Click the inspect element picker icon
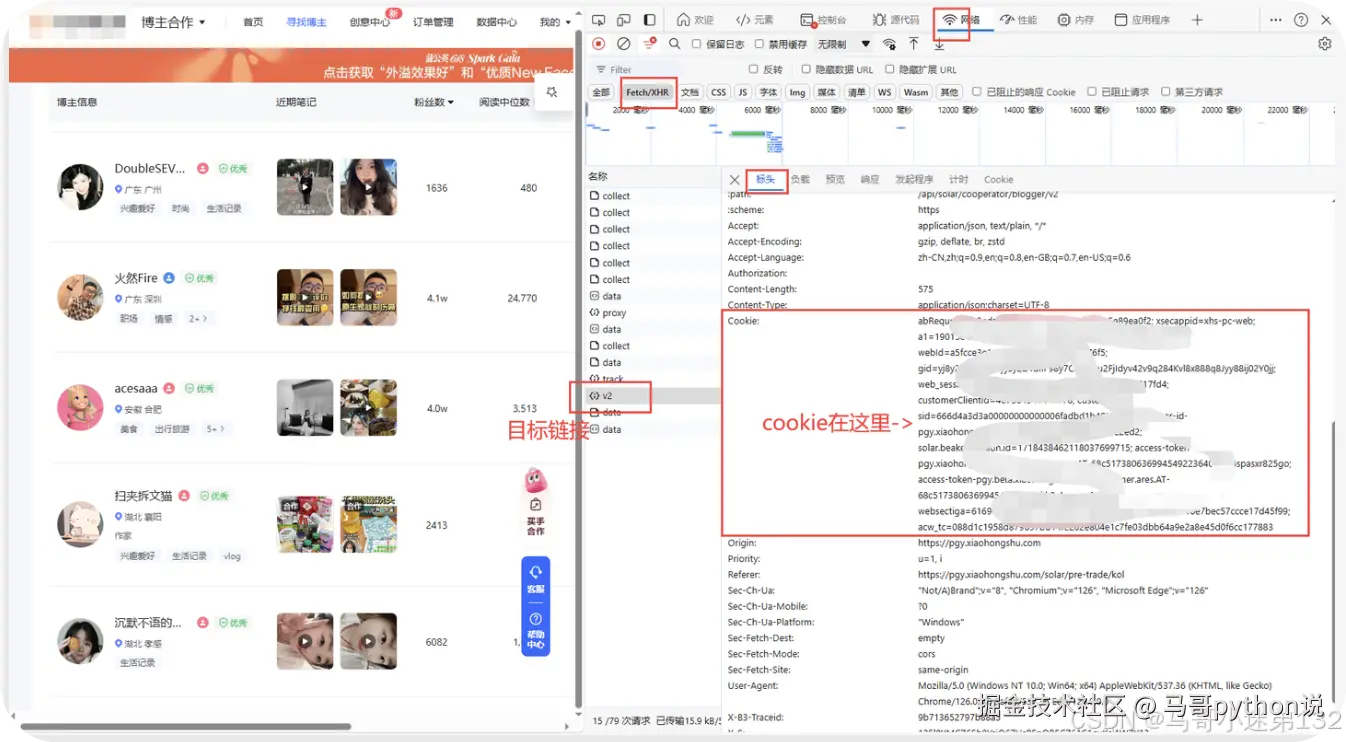Screen dimensions: 1346x742 coord(597,20)
